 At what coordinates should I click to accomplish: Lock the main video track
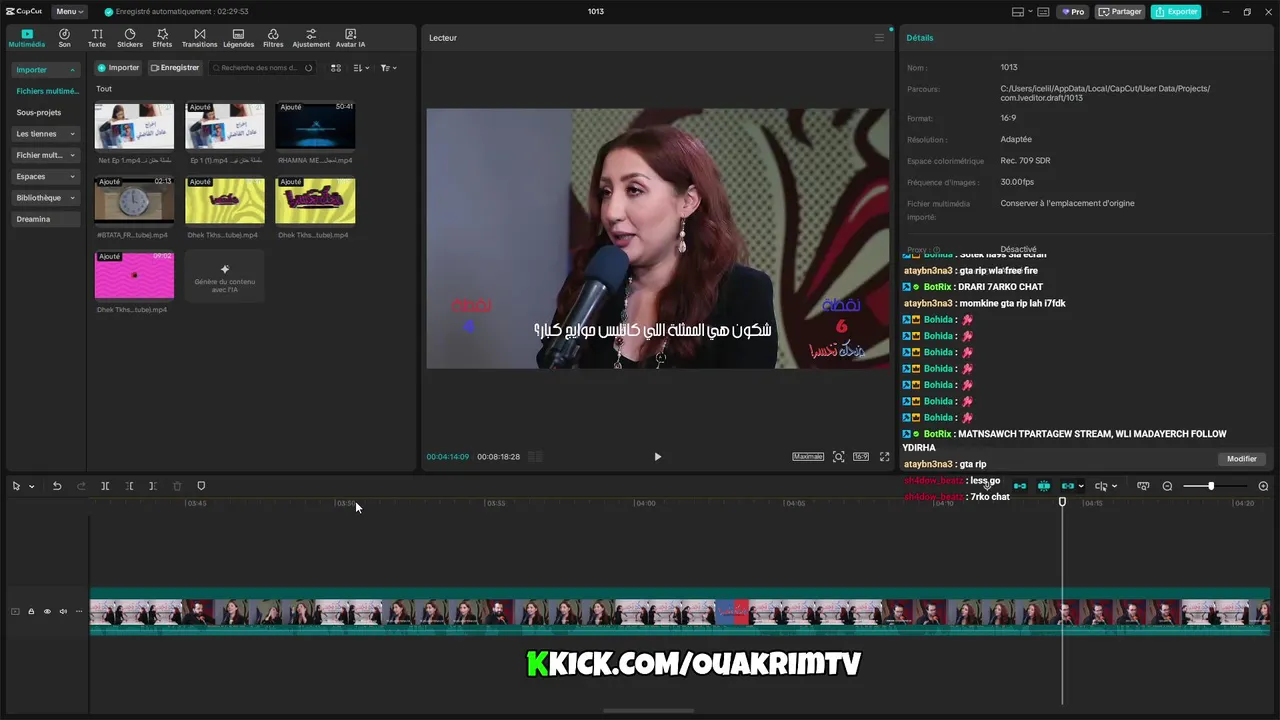point(31,611)
